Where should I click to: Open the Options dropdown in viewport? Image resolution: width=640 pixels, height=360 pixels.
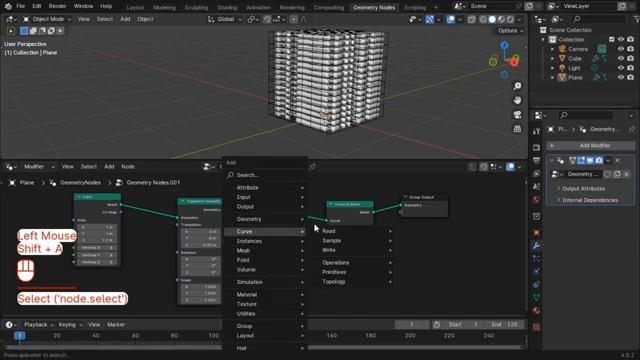point(510,31)
